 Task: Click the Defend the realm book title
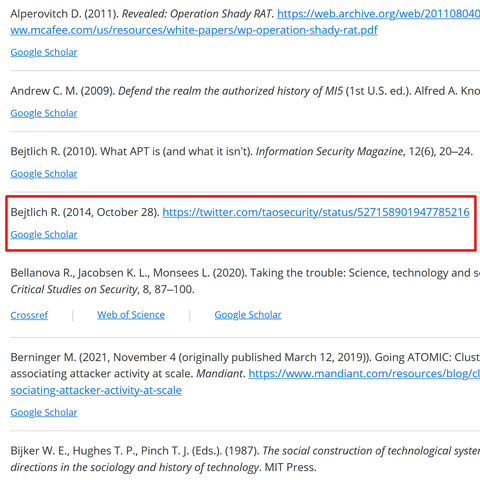click(230, 91)
